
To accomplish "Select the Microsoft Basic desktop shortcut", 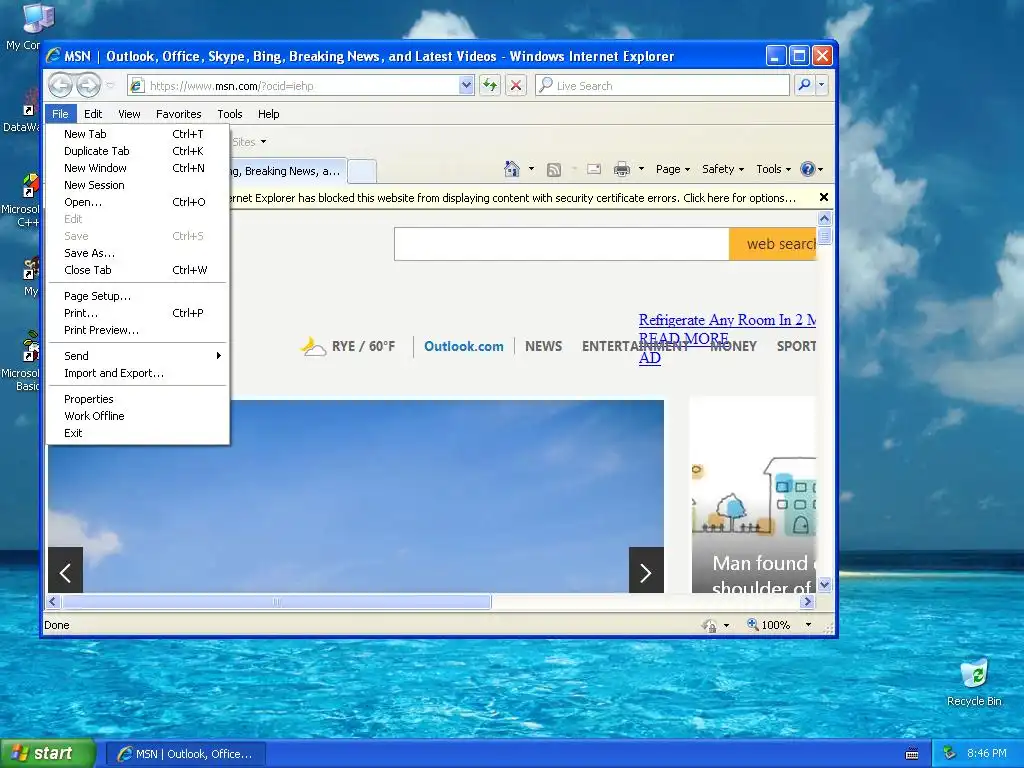I will (31, 346).
